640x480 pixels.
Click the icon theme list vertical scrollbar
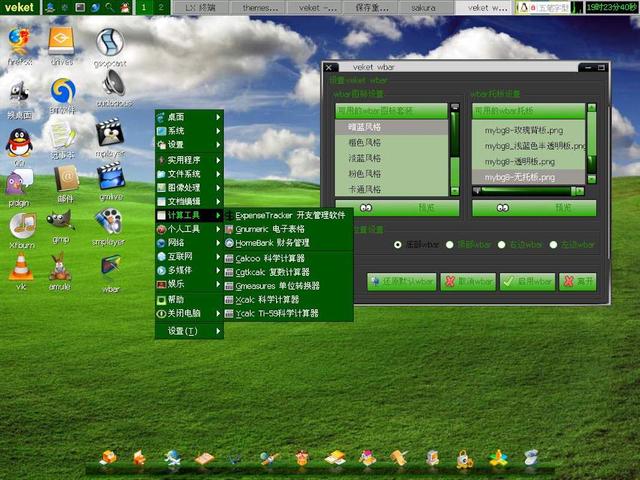coord(455,149)
